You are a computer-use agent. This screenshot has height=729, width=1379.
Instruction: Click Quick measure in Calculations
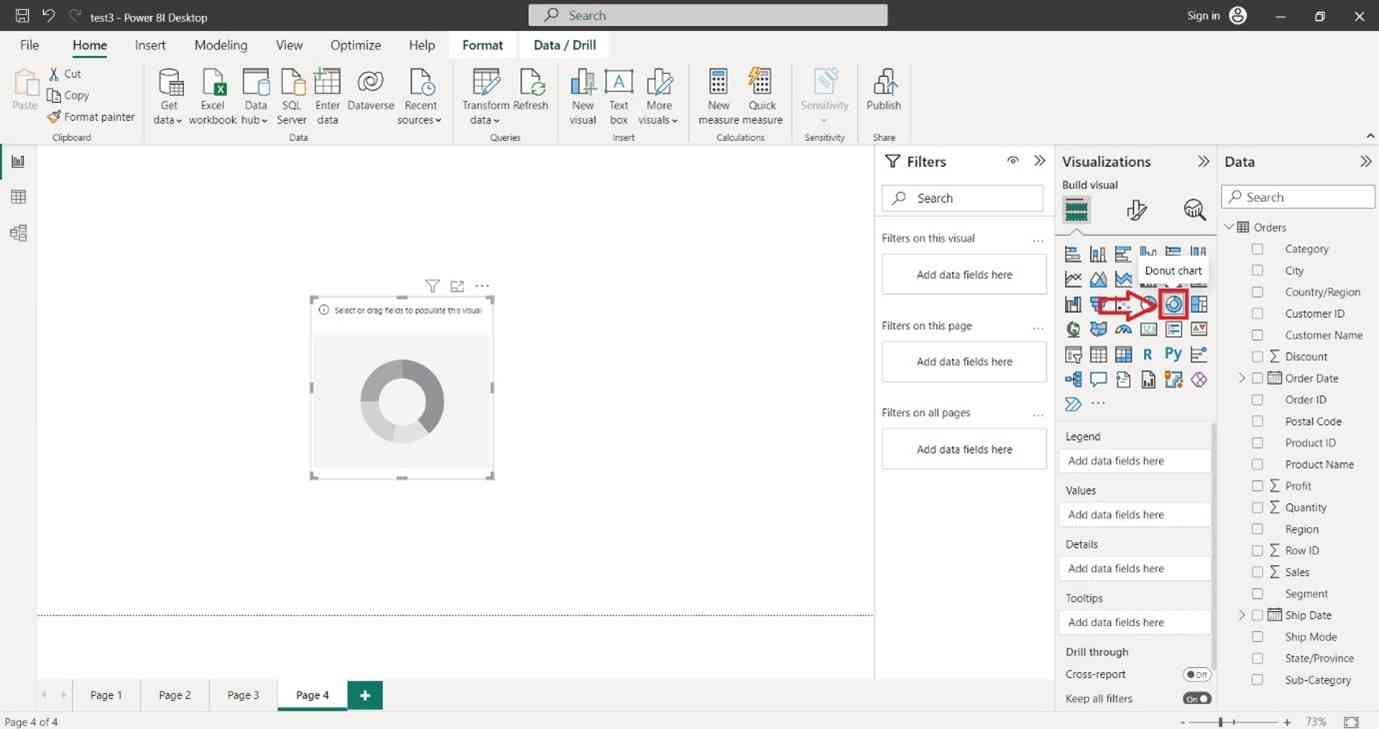coord(762,97)
